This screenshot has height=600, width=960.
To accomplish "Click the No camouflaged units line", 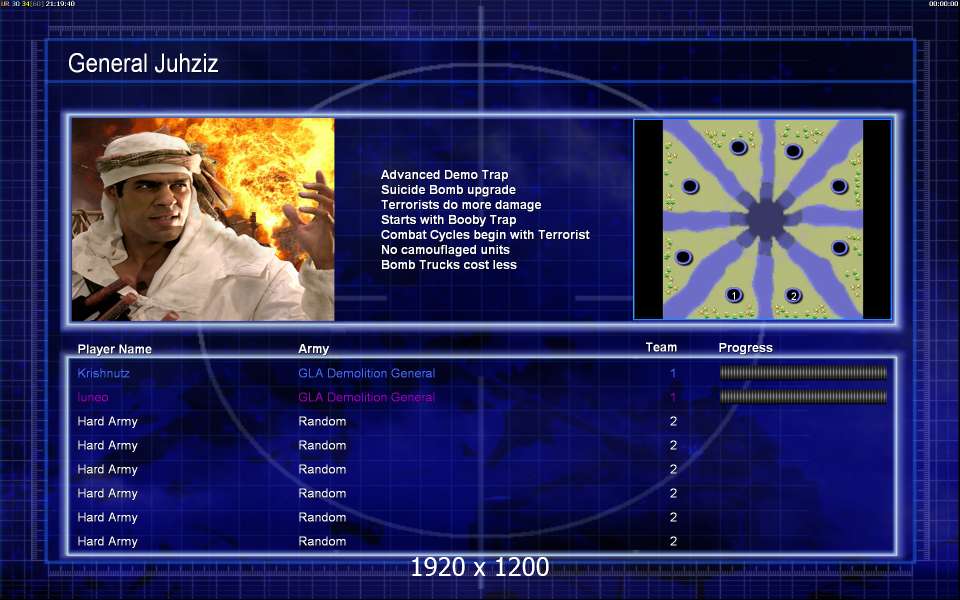I will 445,250.
